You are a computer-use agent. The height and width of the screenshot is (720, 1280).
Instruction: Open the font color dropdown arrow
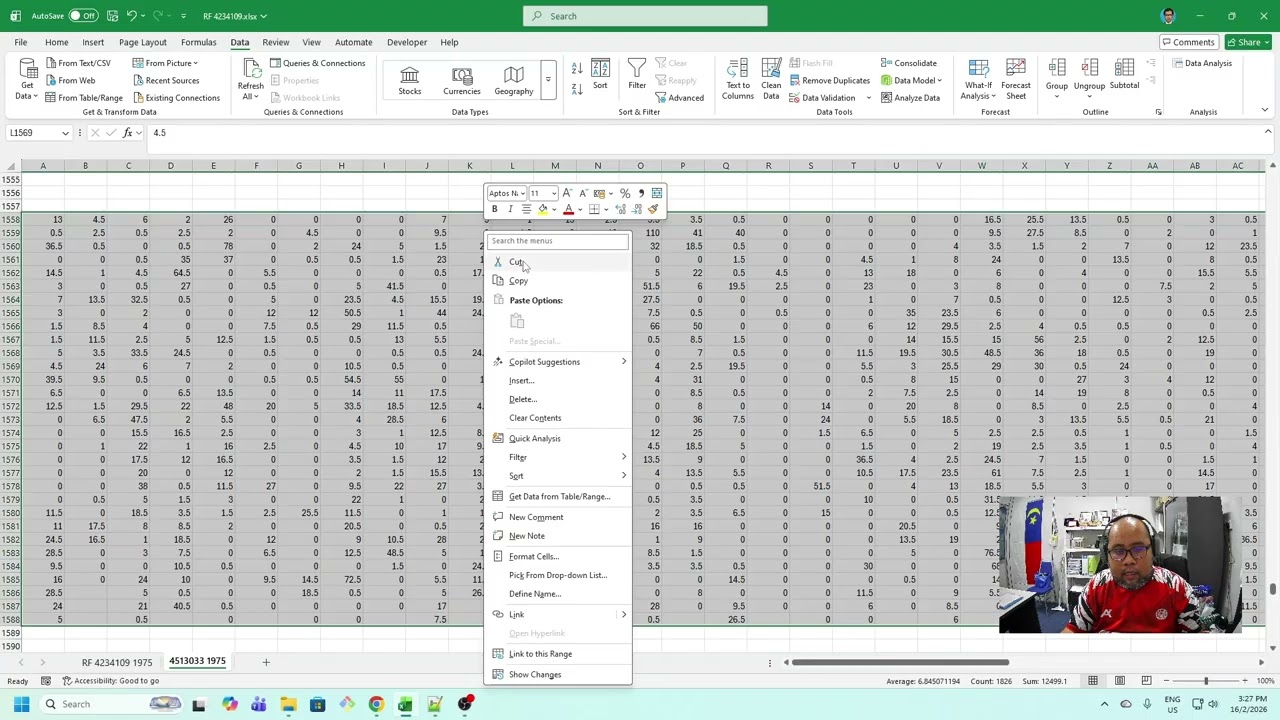[x=580, y=209]
